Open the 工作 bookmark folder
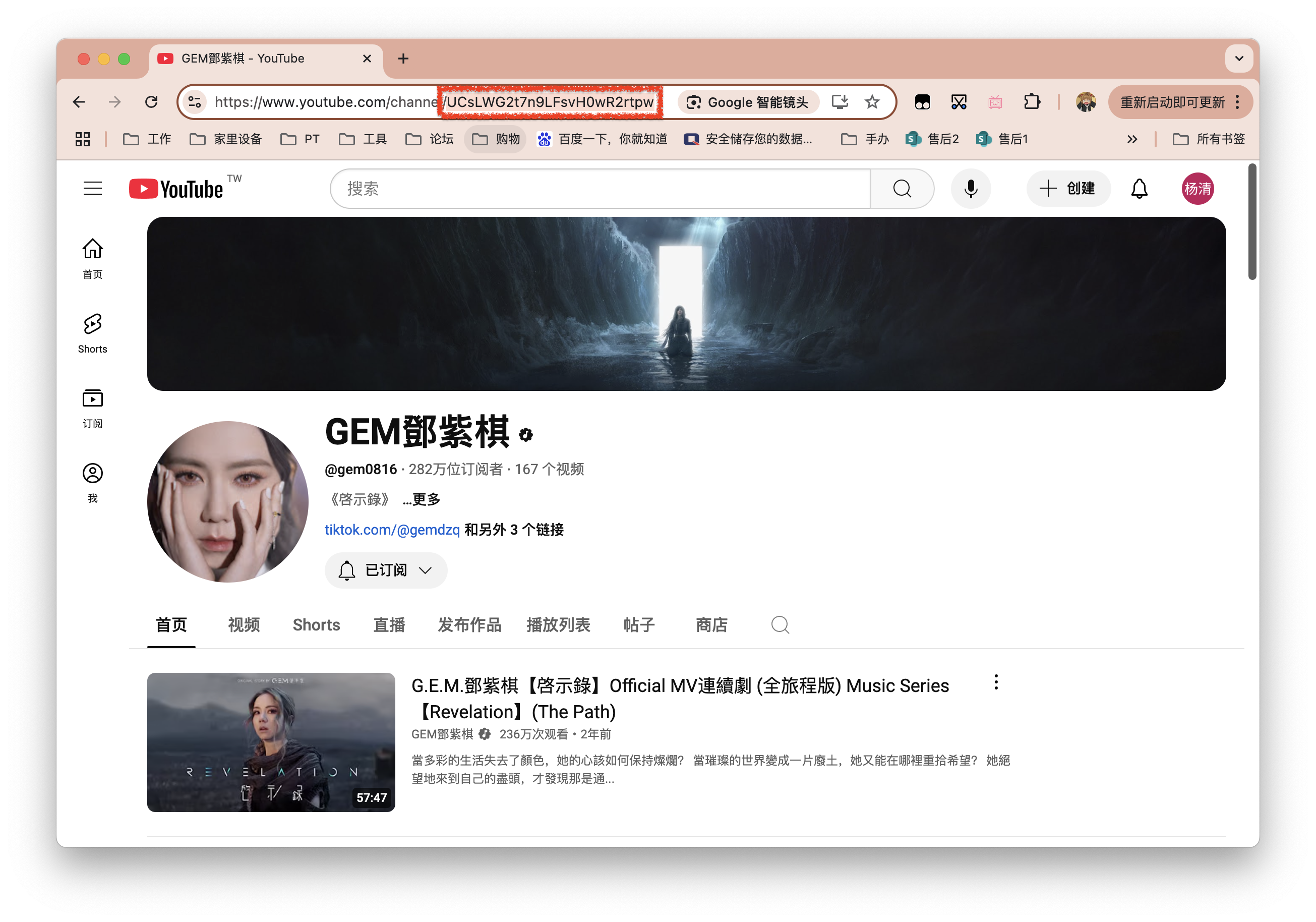Screen dimensions: 1316x922 (x=147, y=139)
